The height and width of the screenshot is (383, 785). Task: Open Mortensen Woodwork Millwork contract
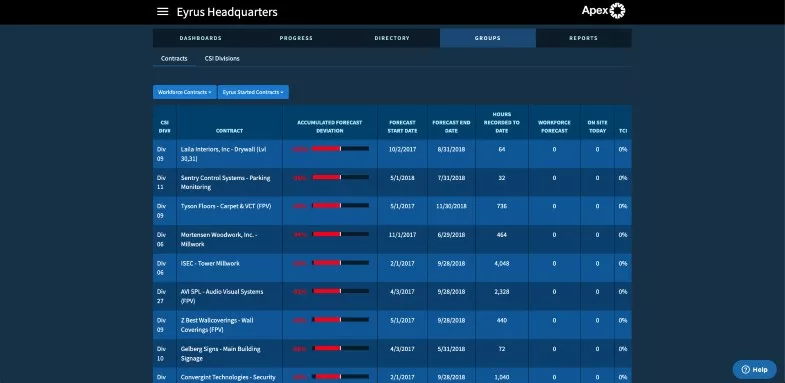point(219,239)
